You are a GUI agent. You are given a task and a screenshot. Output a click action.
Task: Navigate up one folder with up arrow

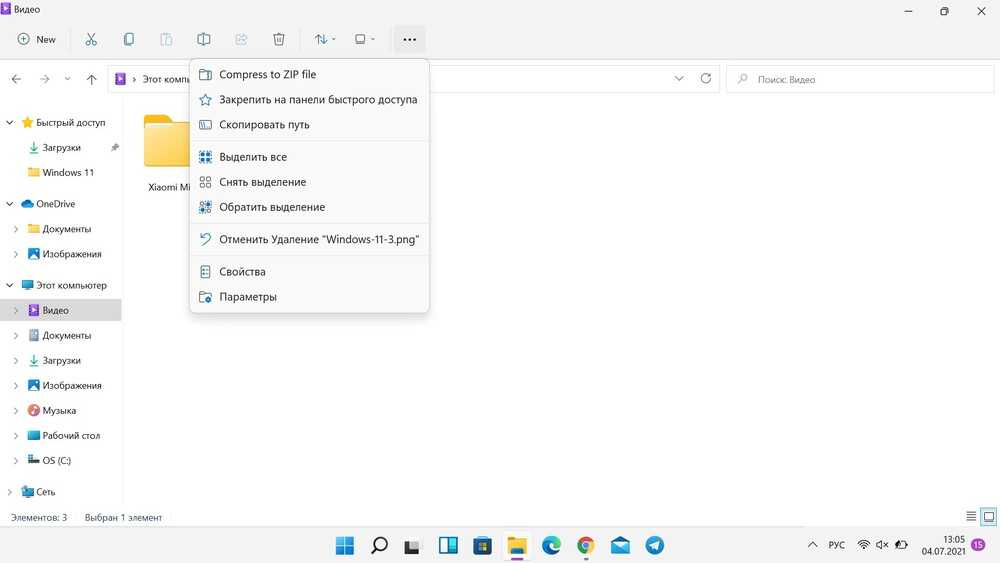click(92, 79)
